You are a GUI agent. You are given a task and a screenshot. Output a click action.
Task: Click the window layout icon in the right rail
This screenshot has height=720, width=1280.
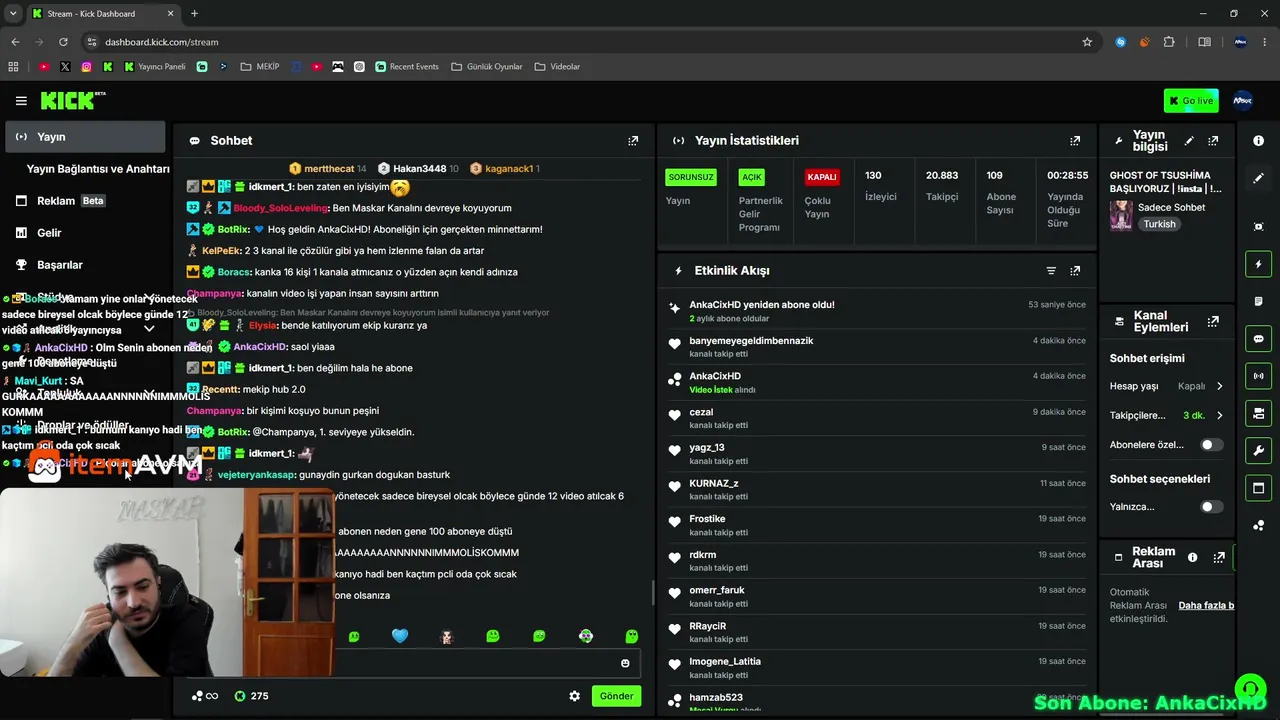pyautogui.click(x=1258, y=488)
